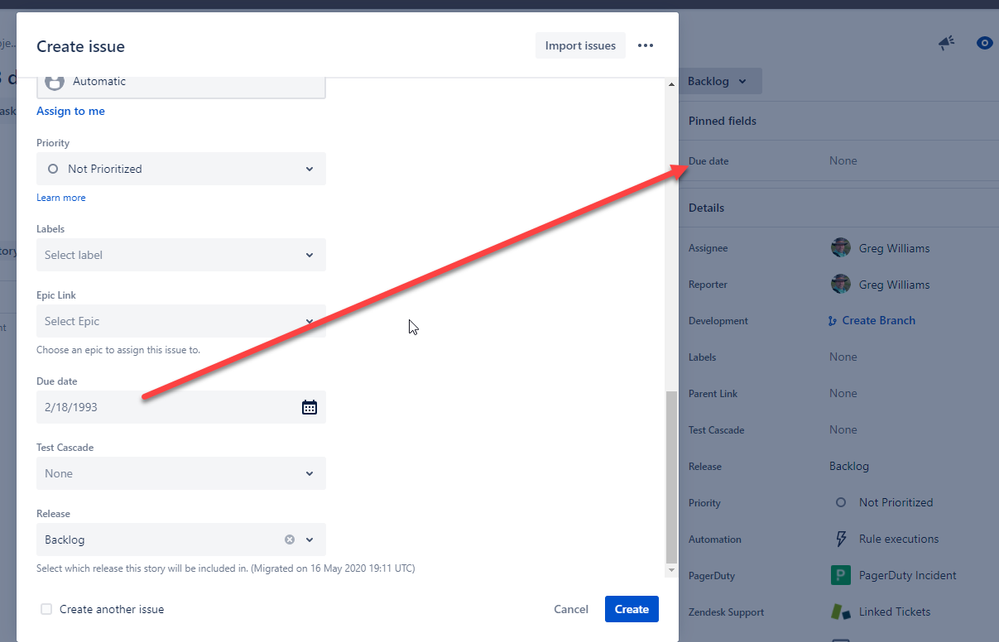Image resolution: width=999 pixels, height=642 pixels.
Task: Open the Test Cascade dropdown
Action: tap(181, 473)
